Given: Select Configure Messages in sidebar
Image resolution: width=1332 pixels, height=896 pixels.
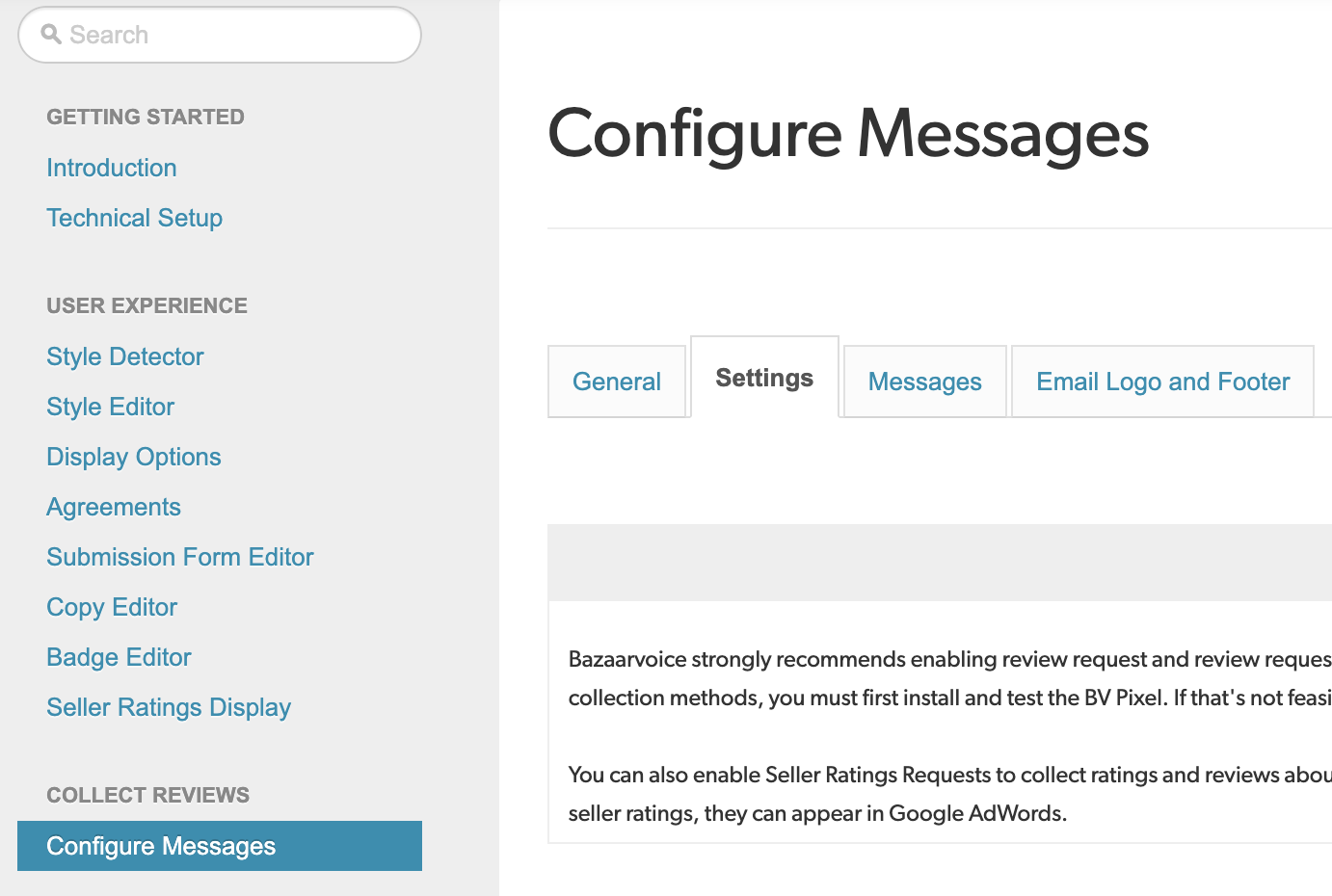Looking at the screenshot, I should click(220, 846).
